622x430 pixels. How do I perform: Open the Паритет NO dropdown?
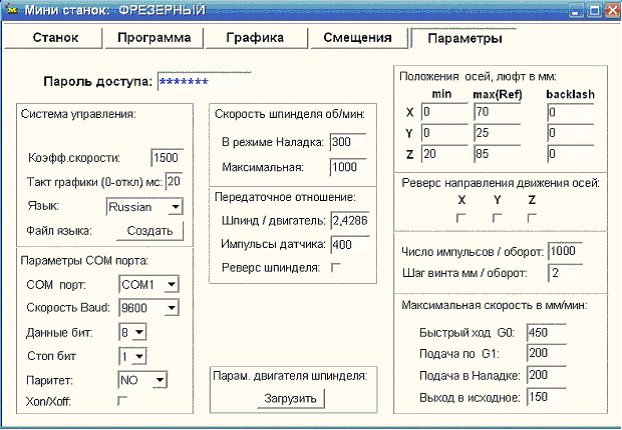[x=143, y=380]
